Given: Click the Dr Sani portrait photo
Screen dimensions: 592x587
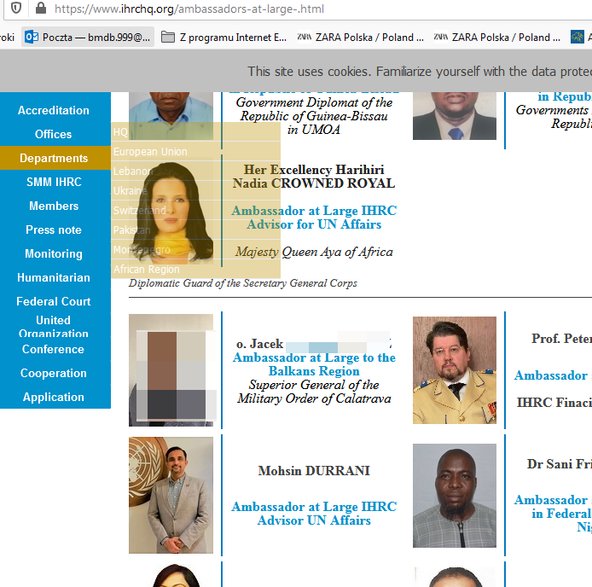Looking at the screenshot, I should point(455,496).
